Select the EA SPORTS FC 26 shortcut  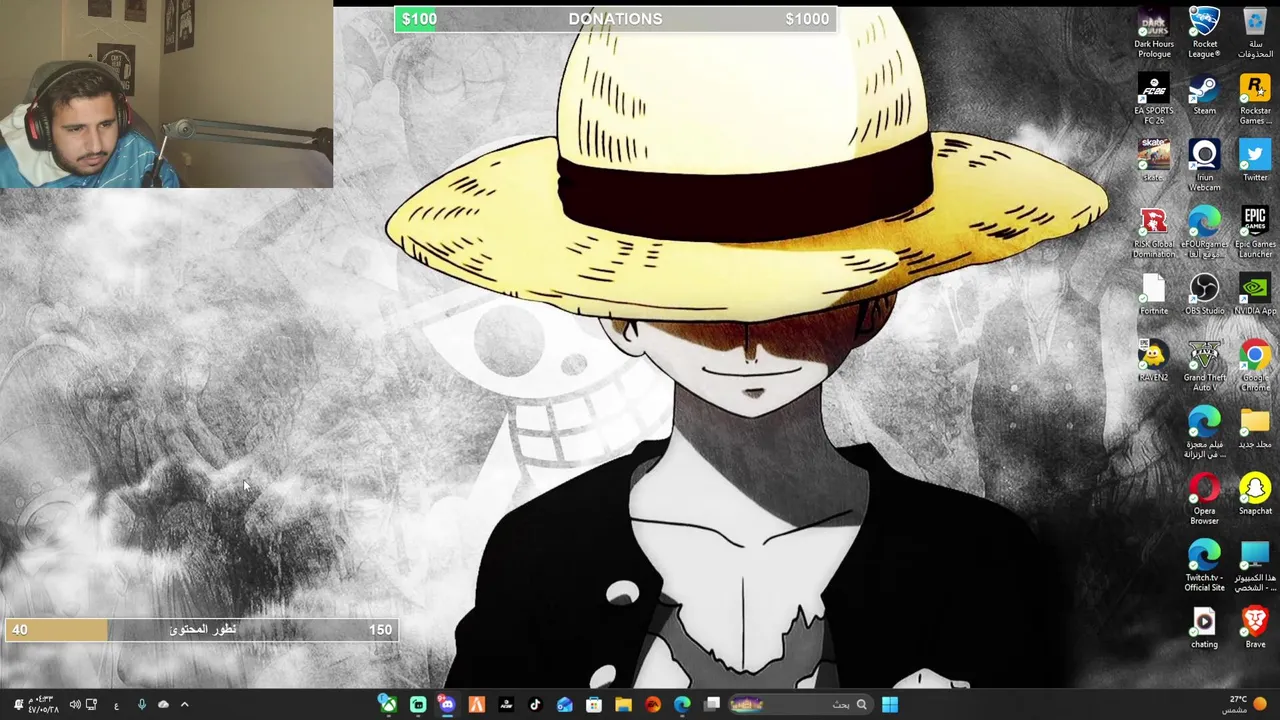click(1154, 100)
